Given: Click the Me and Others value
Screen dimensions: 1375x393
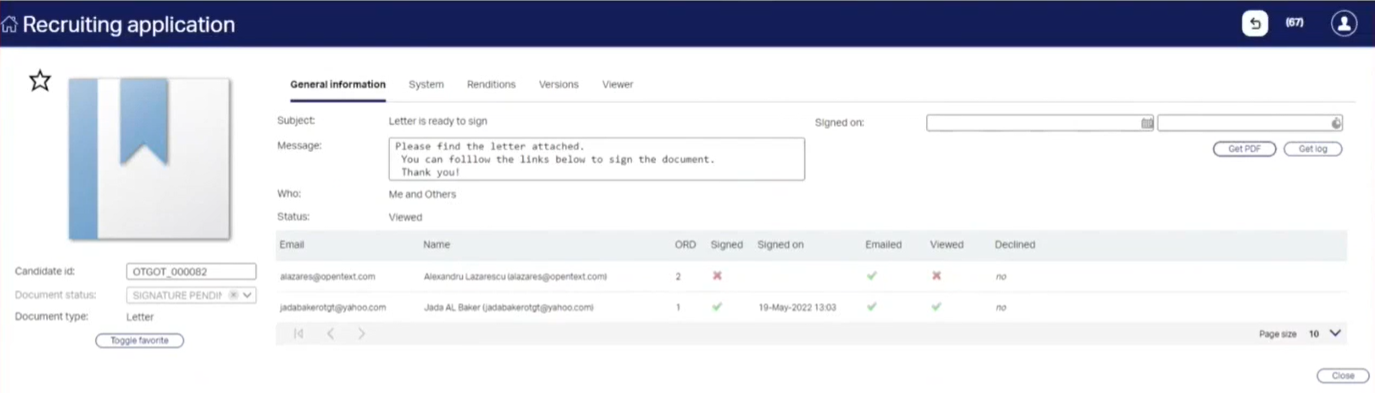Looking at the screenshot, I should coord(422,194).
